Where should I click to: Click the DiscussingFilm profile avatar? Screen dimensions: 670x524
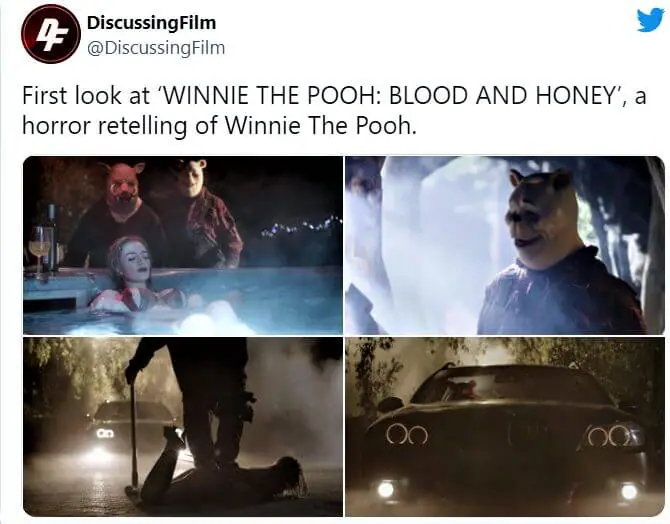(50, 34)
